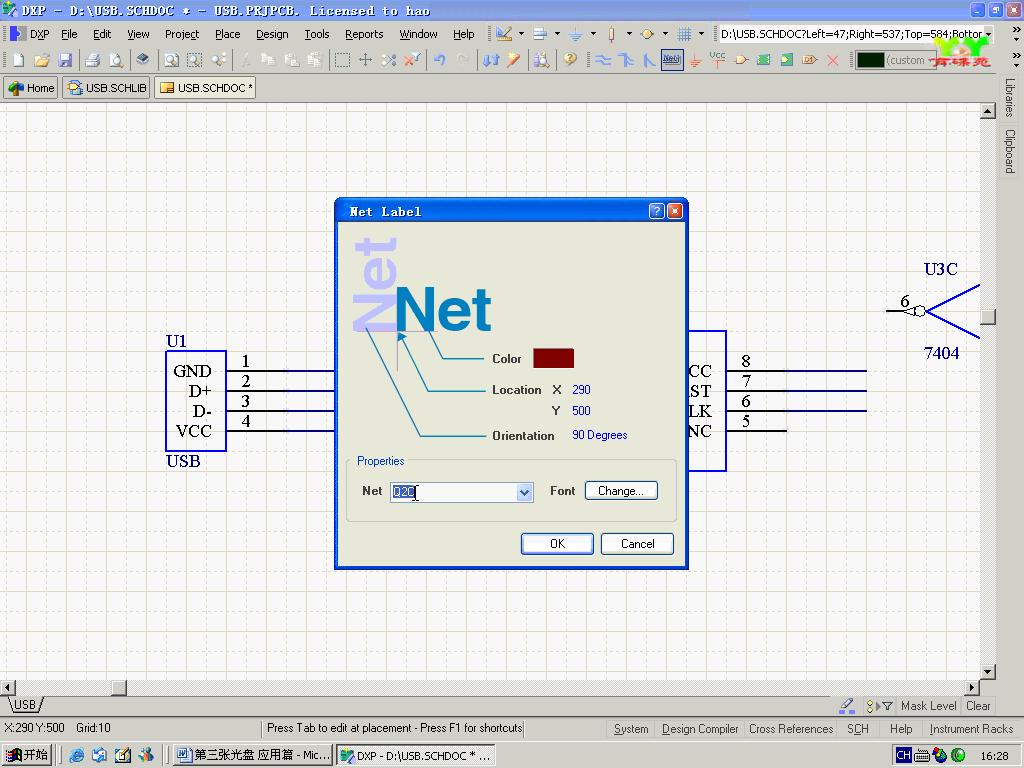Click the cross probe icon

tap(514, 60)
